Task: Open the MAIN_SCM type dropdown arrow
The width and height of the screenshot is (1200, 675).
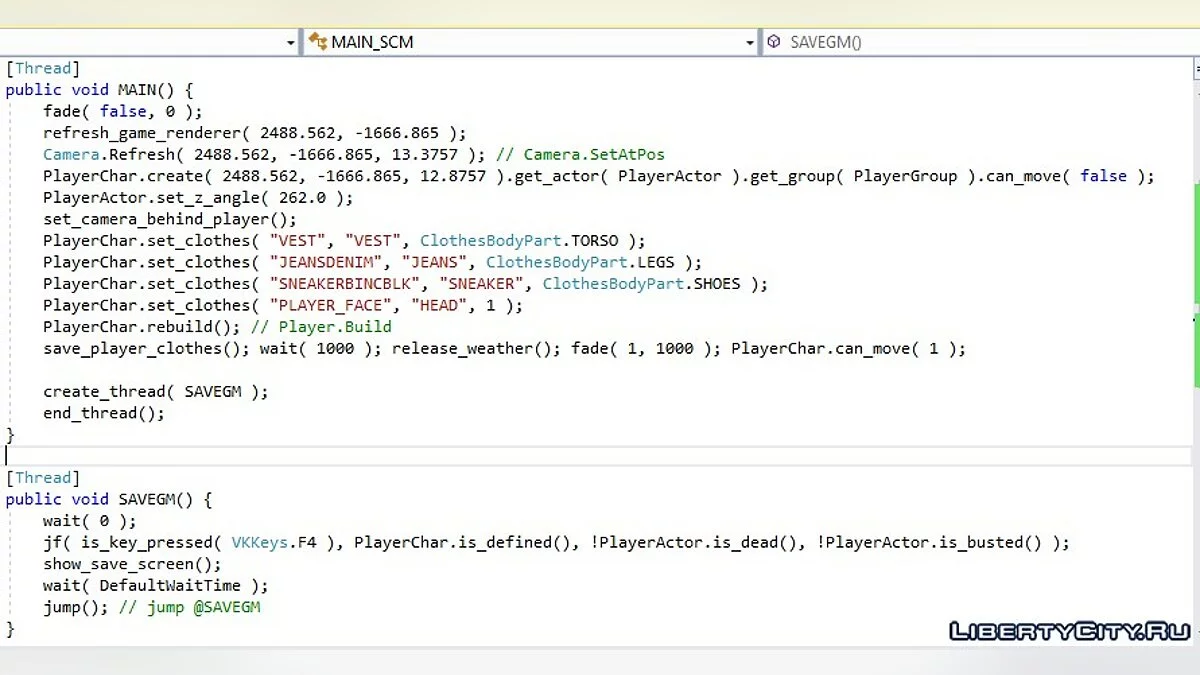Action: tap(750, 42)
